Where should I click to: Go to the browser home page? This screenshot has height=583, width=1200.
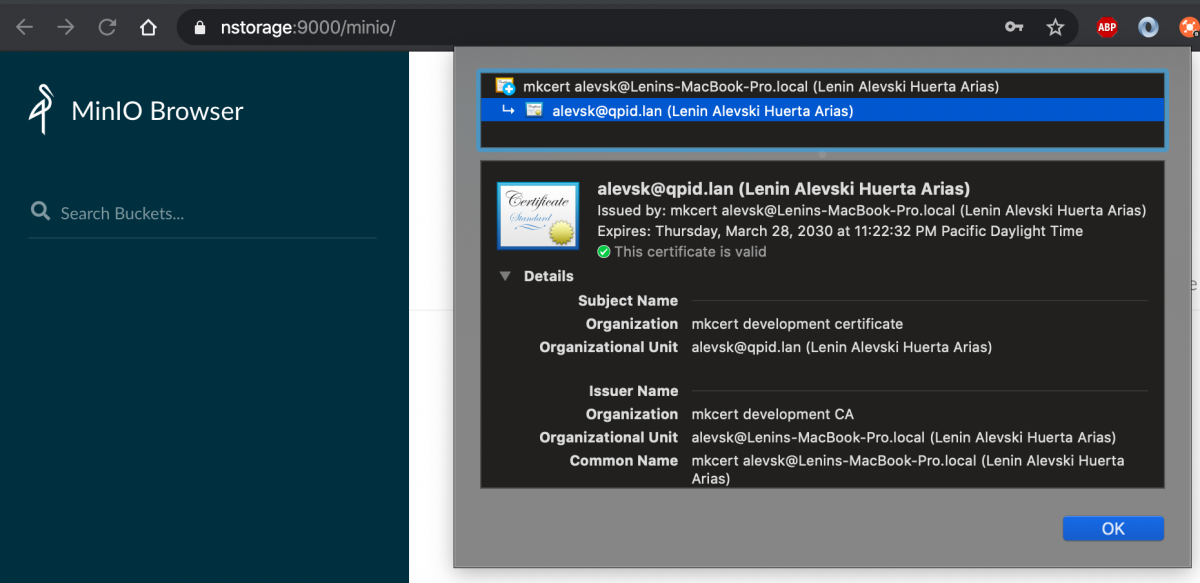point(148,27)
